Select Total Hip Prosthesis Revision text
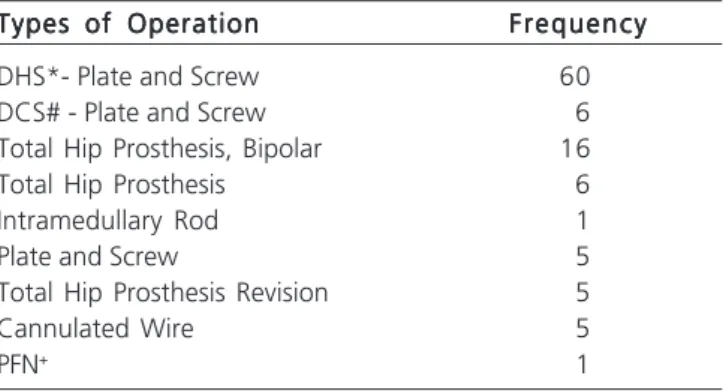Image resolution: width=723 pixels, height=391 pixels. 164,293
